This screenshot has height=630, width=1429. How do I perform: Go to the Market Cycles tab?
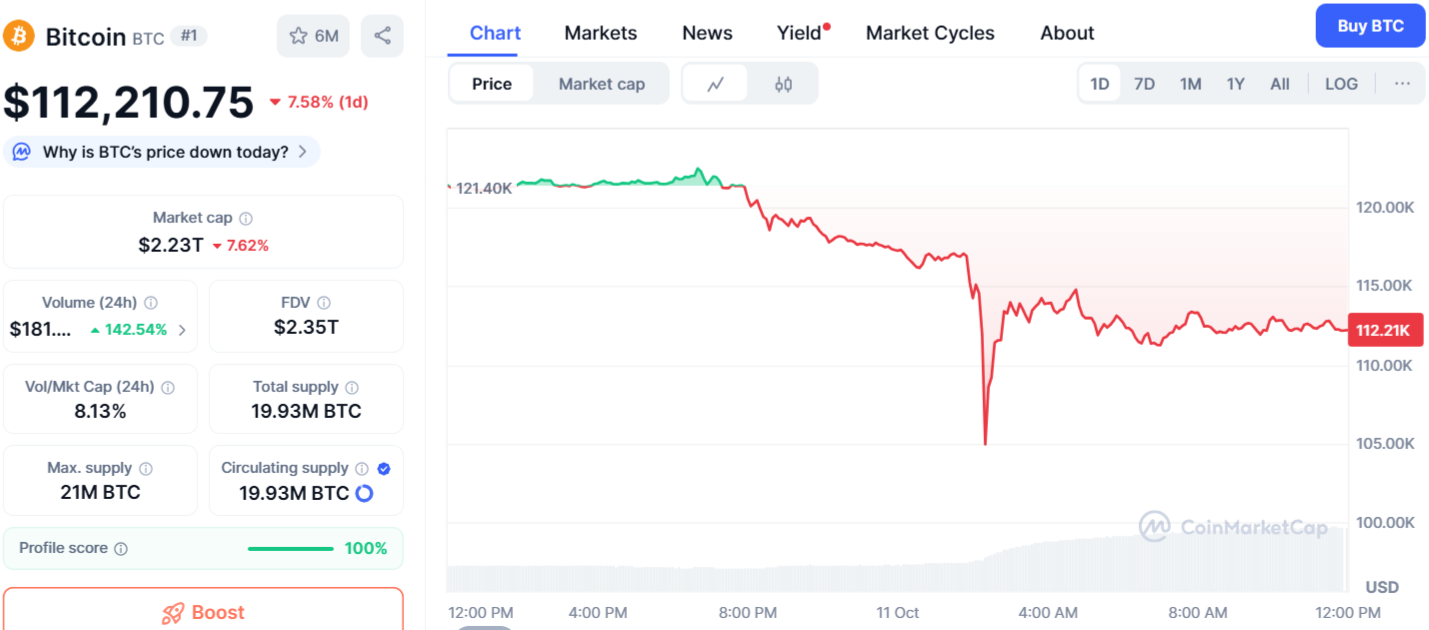(x=930, y=33)
